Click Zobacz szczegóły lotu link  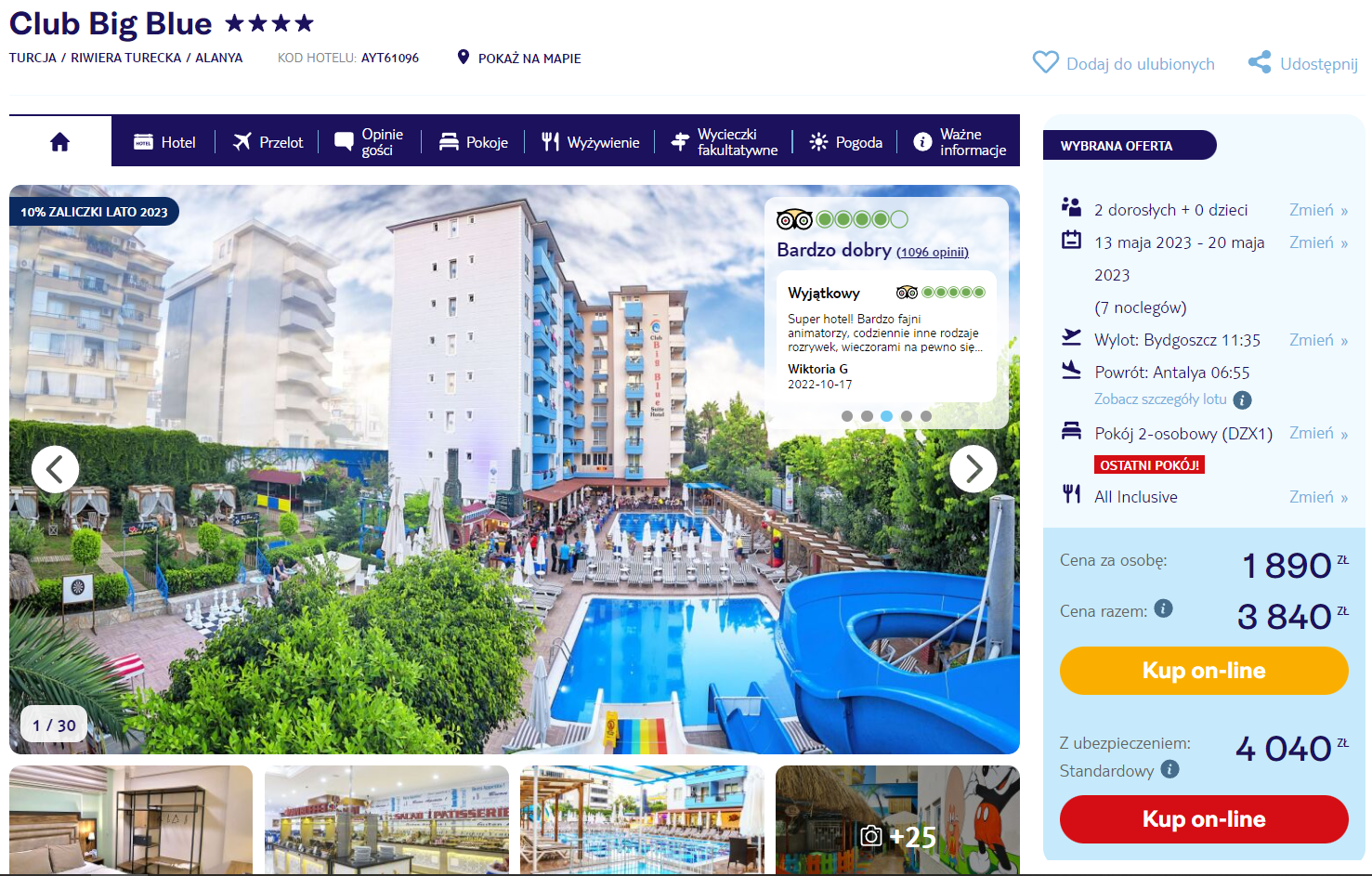[x=1160, y=399]
